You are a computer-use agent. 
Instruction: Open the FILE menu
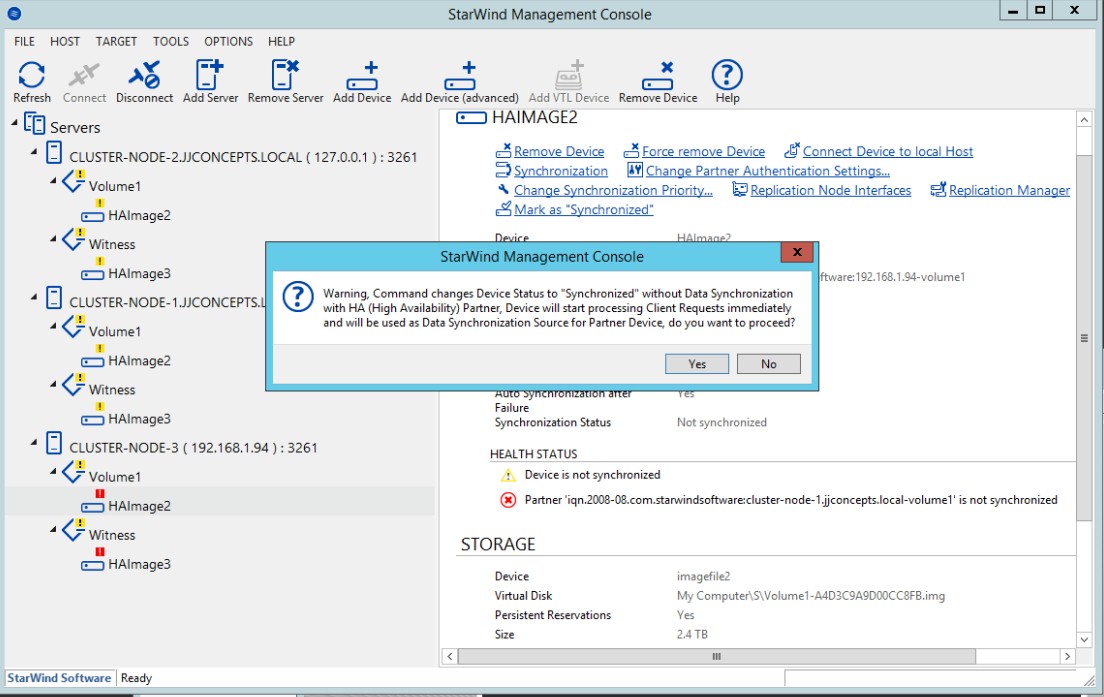coord(25,42)
